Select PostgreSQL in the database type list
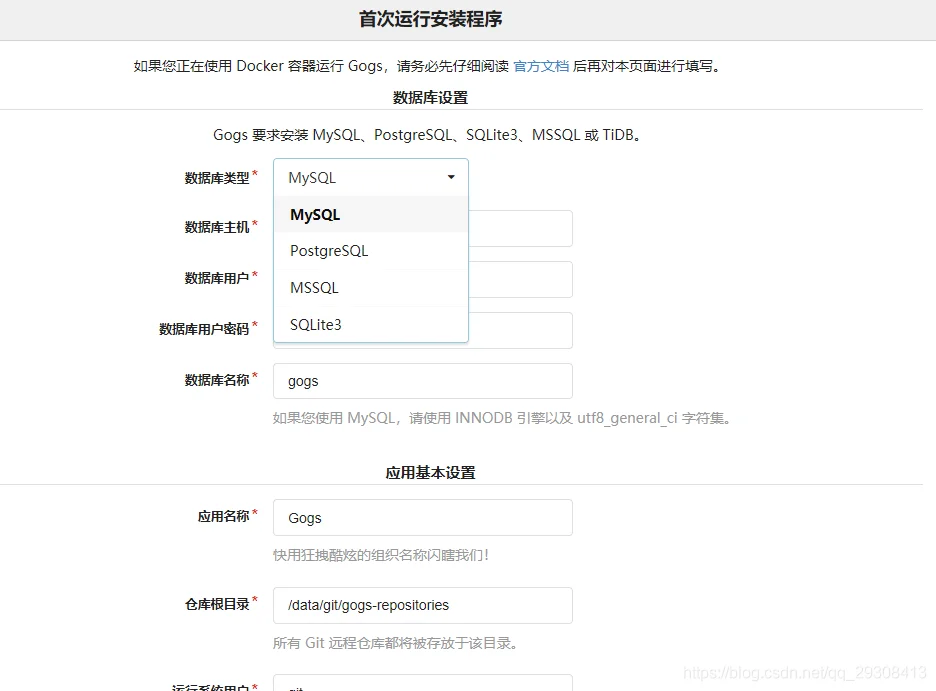Viewport: 936px width, 691px height. point(371,251)
